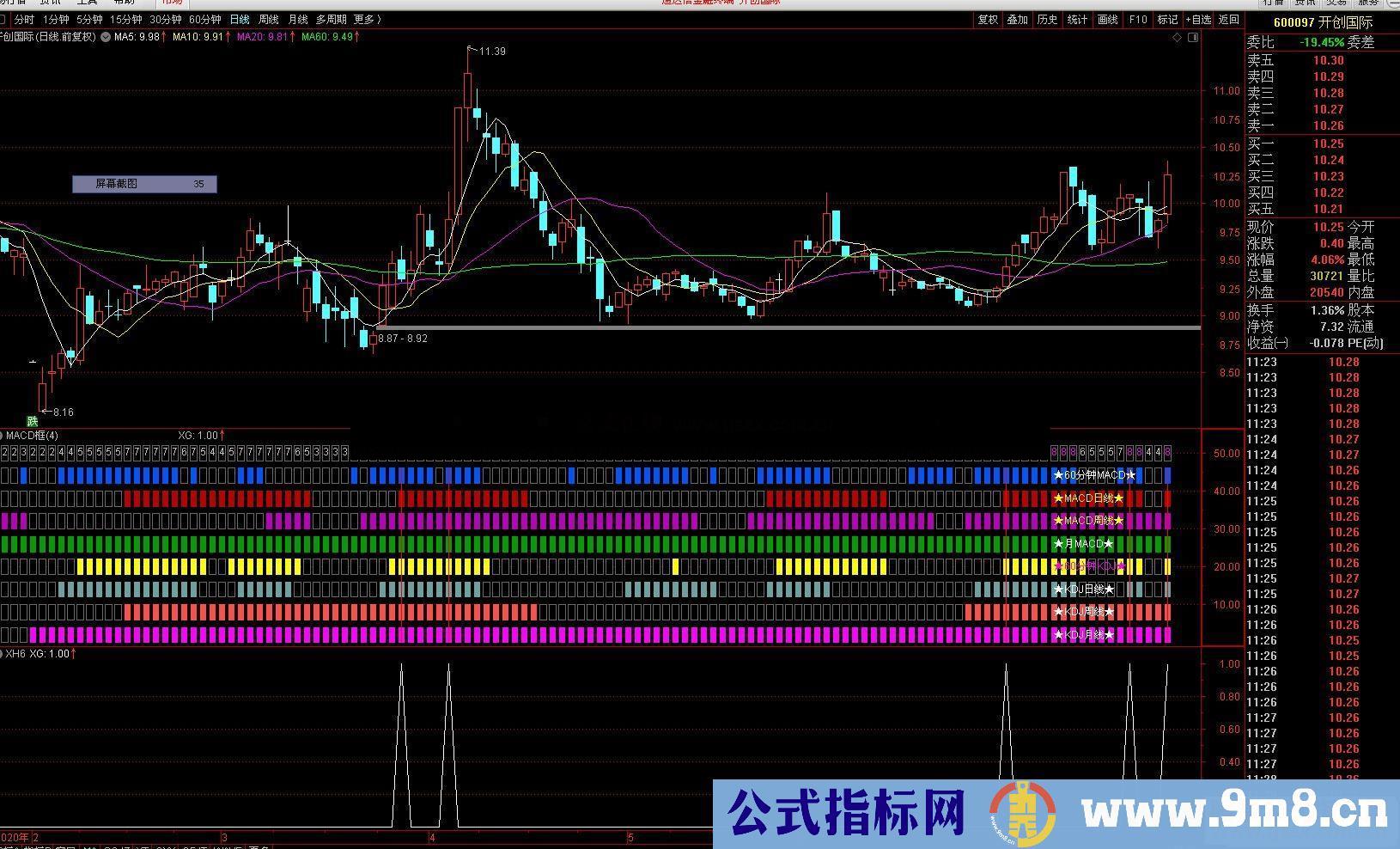Click the 复权 price adjustment icon

point(988,19)
